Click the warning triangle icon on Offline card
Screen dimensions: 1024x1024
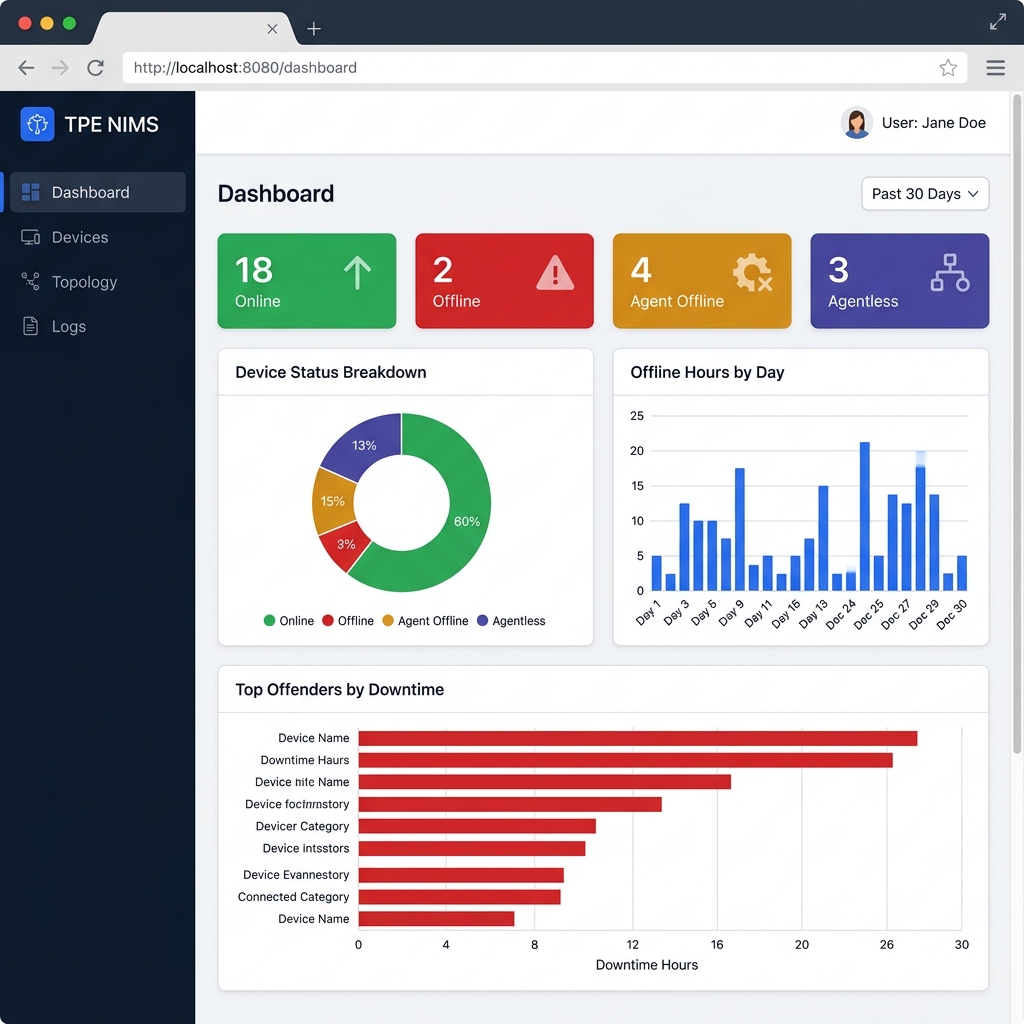pos(555,273)
